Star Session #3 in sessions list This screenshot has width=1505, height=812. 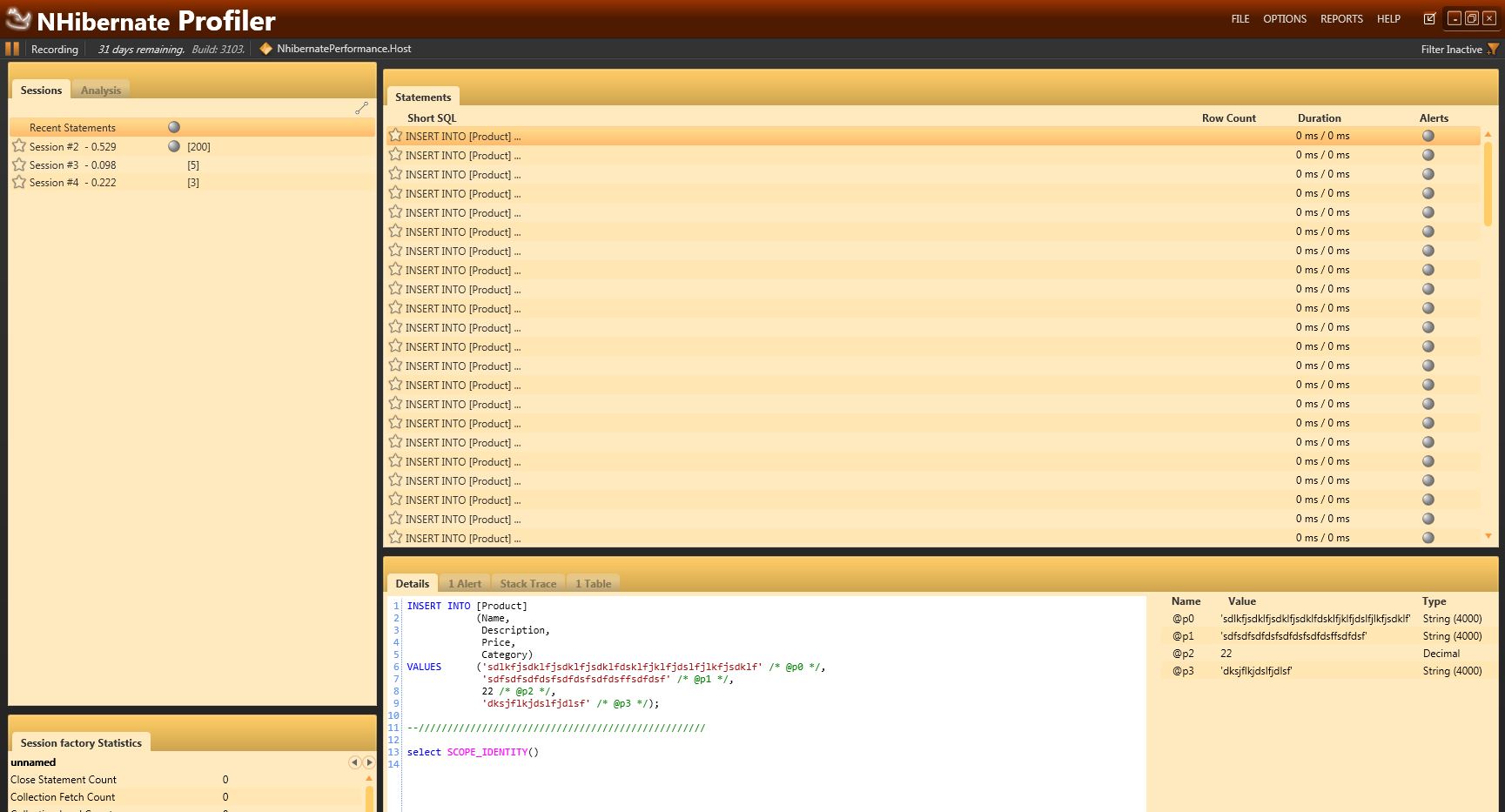point(19,164)
